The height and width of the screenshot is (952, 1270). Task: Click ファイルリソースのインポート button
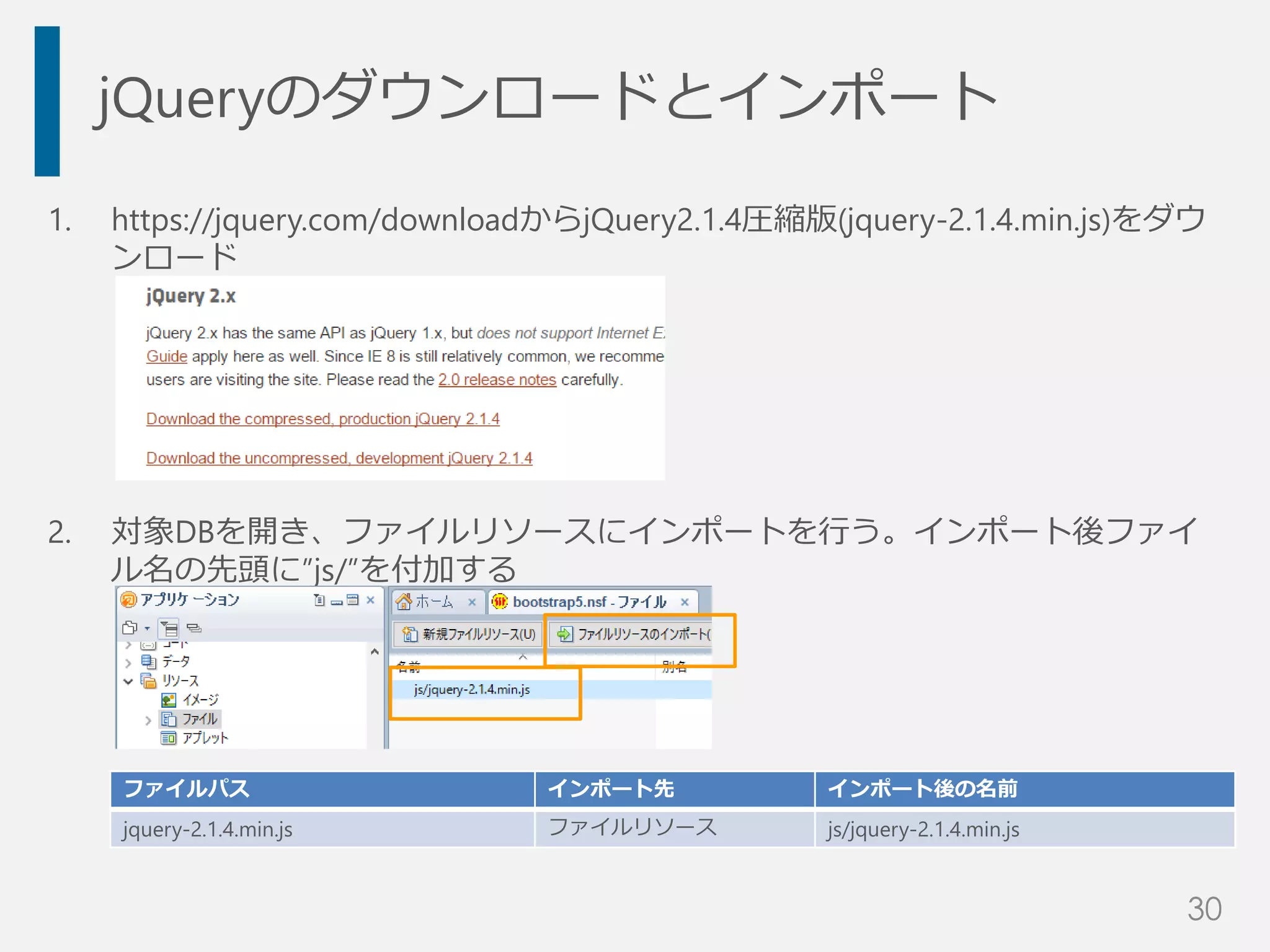[x=631, y=634]
